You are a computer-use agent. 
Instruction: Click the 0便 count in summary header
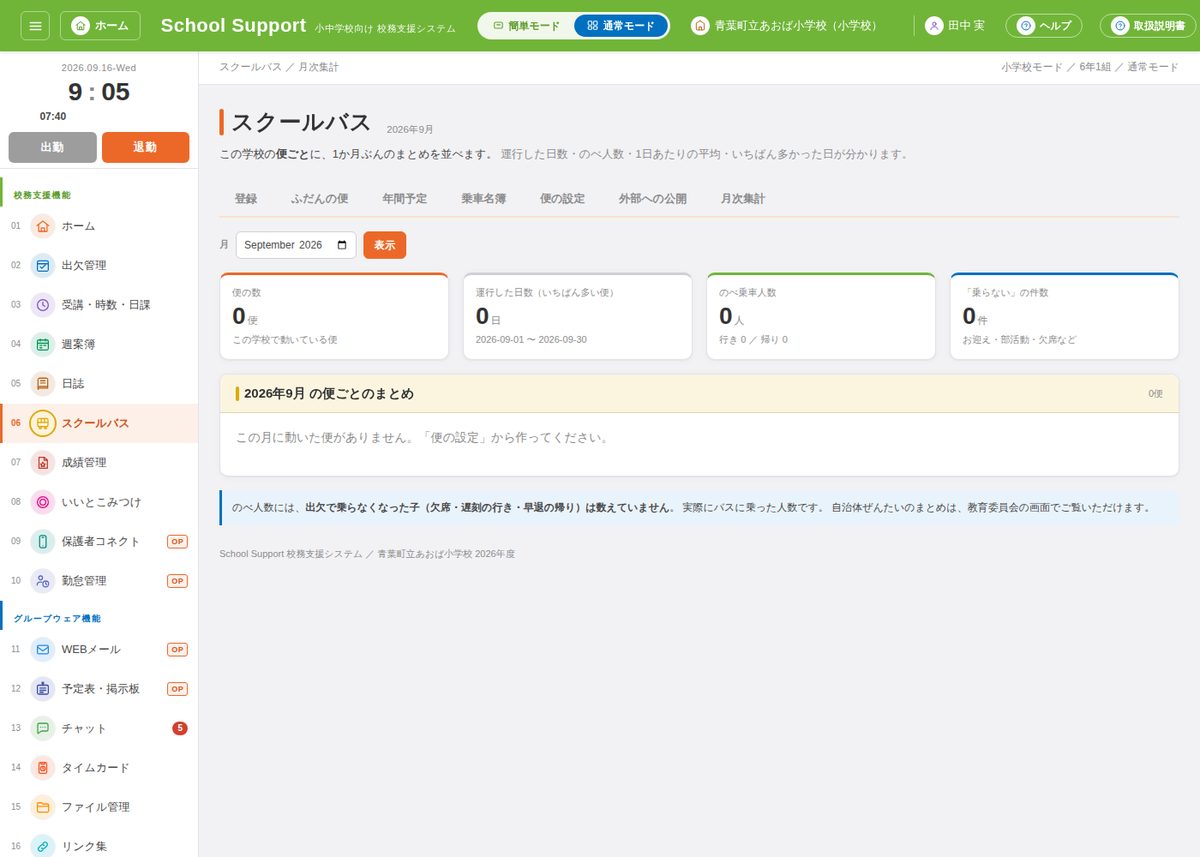[1155, 394]
